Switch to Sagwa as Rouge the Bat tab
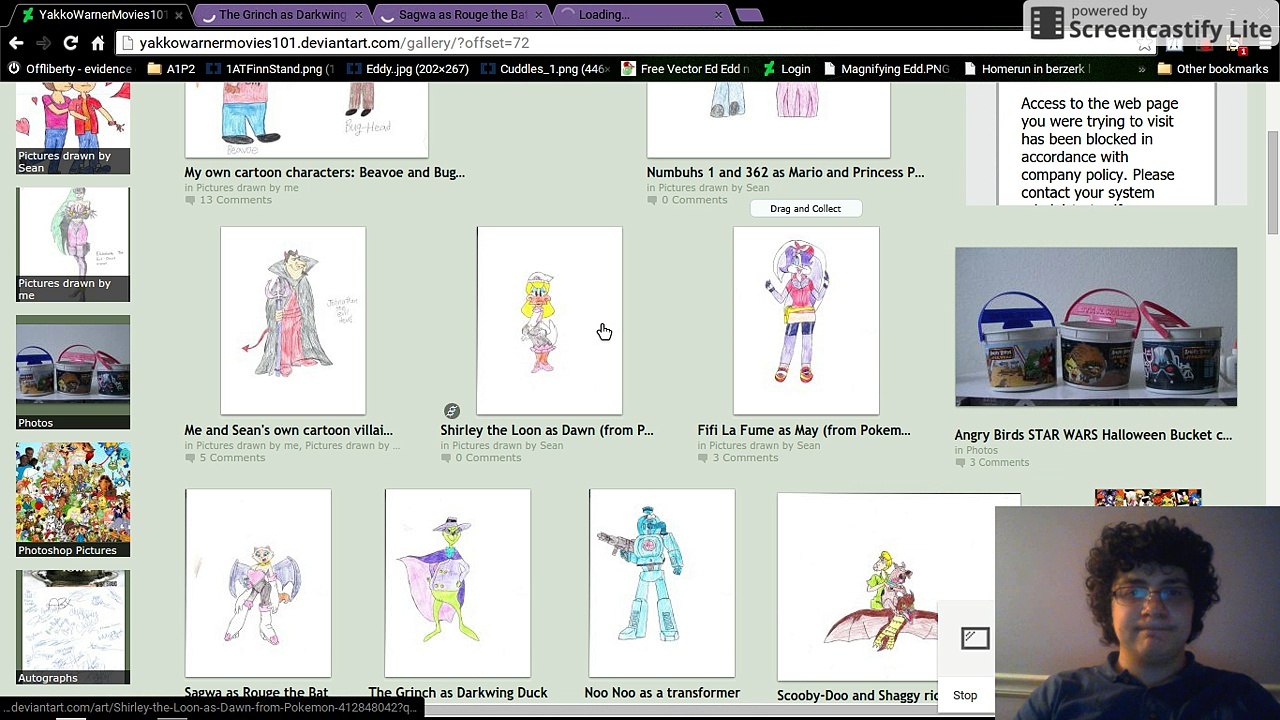The image size is (1280, 720). click(462, 15)
